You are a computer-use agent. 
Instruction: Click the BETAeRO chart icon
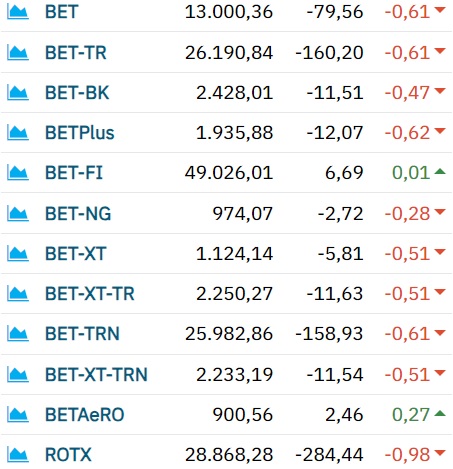pos(18,415)
